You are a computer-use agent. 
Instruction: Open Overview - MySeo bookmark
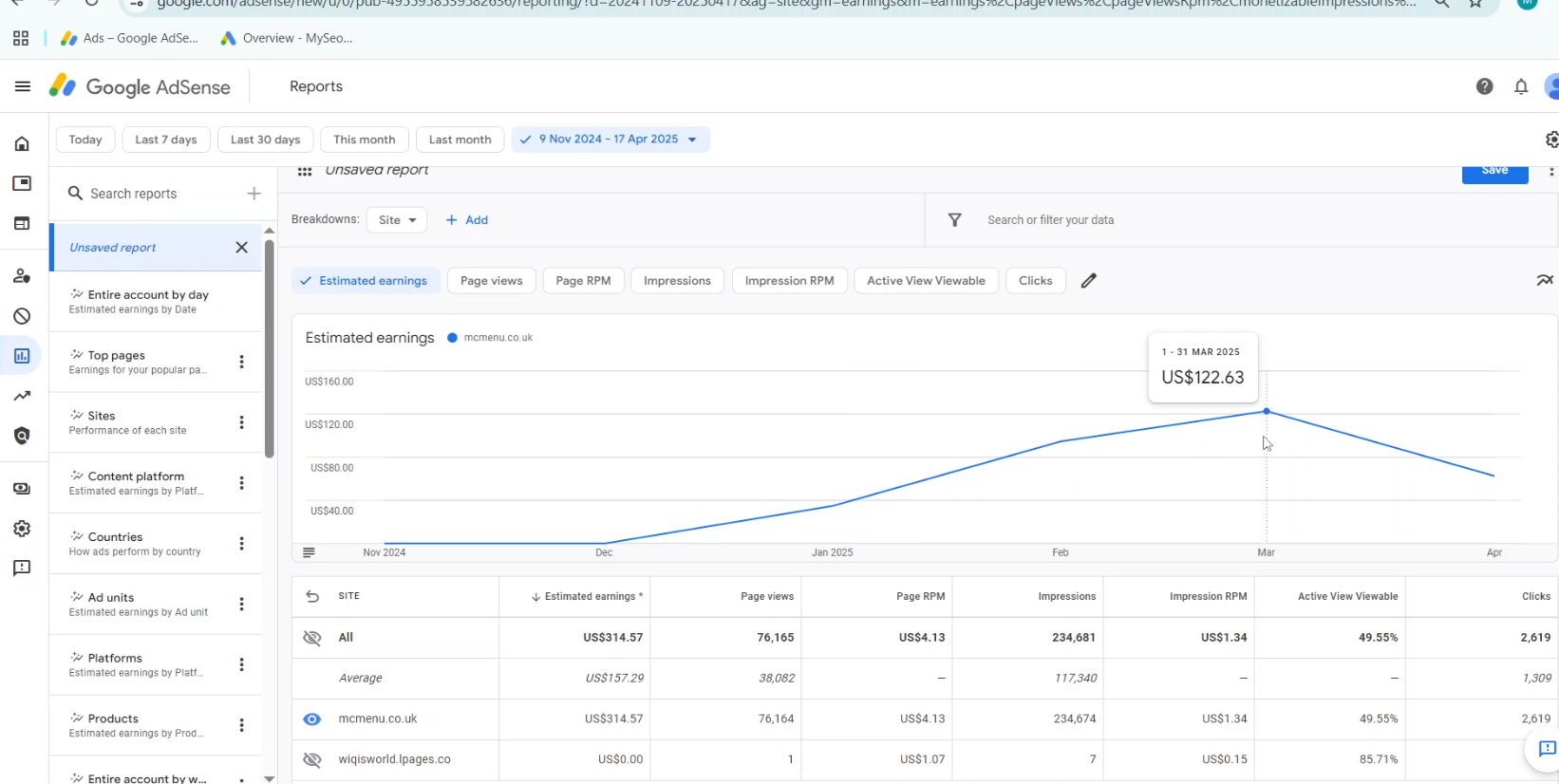[286, 39]
